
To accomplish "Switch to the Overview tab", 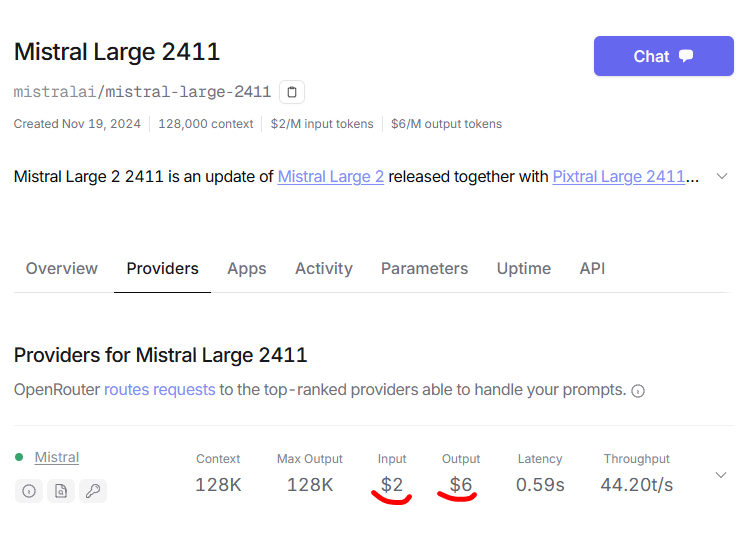I will 62,268.
